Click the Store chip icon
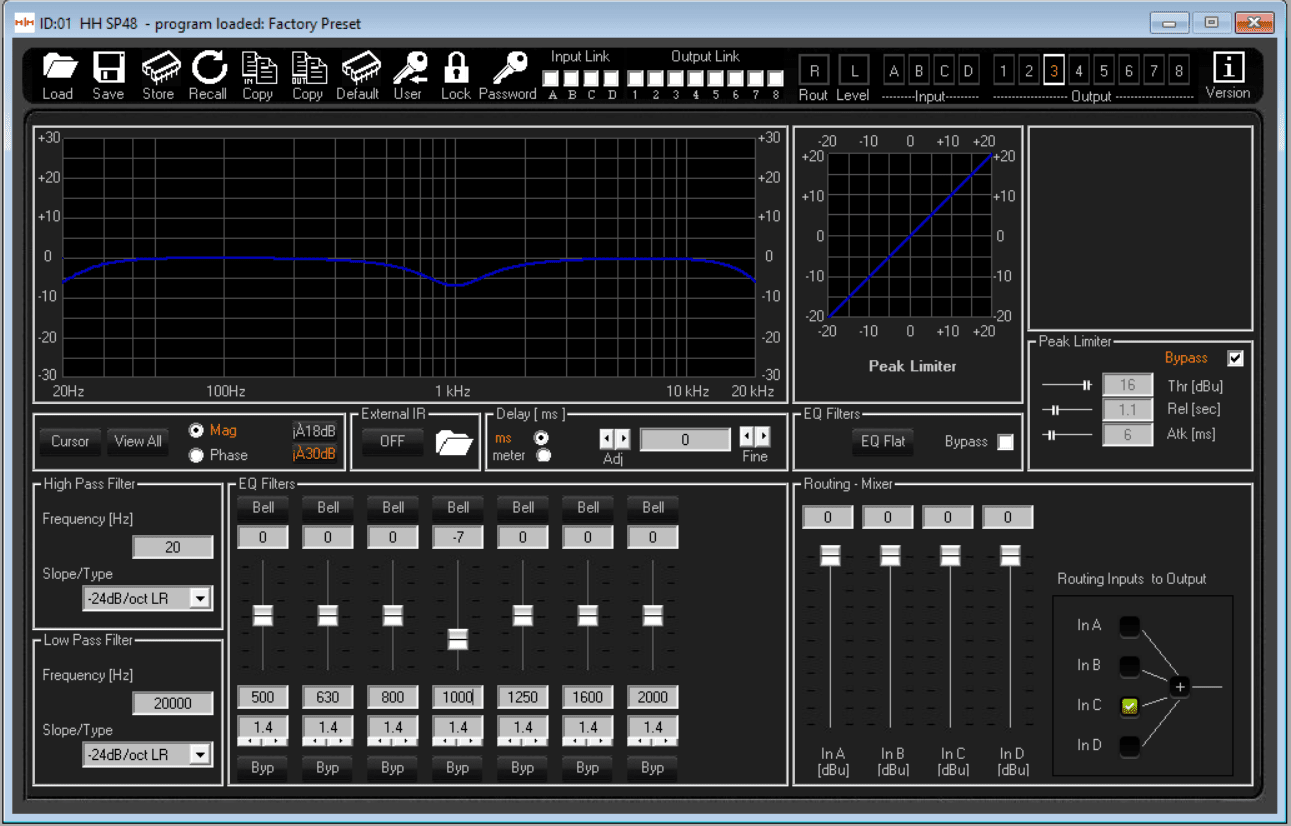The image size is (1291, 826). (x=158, y=68)
